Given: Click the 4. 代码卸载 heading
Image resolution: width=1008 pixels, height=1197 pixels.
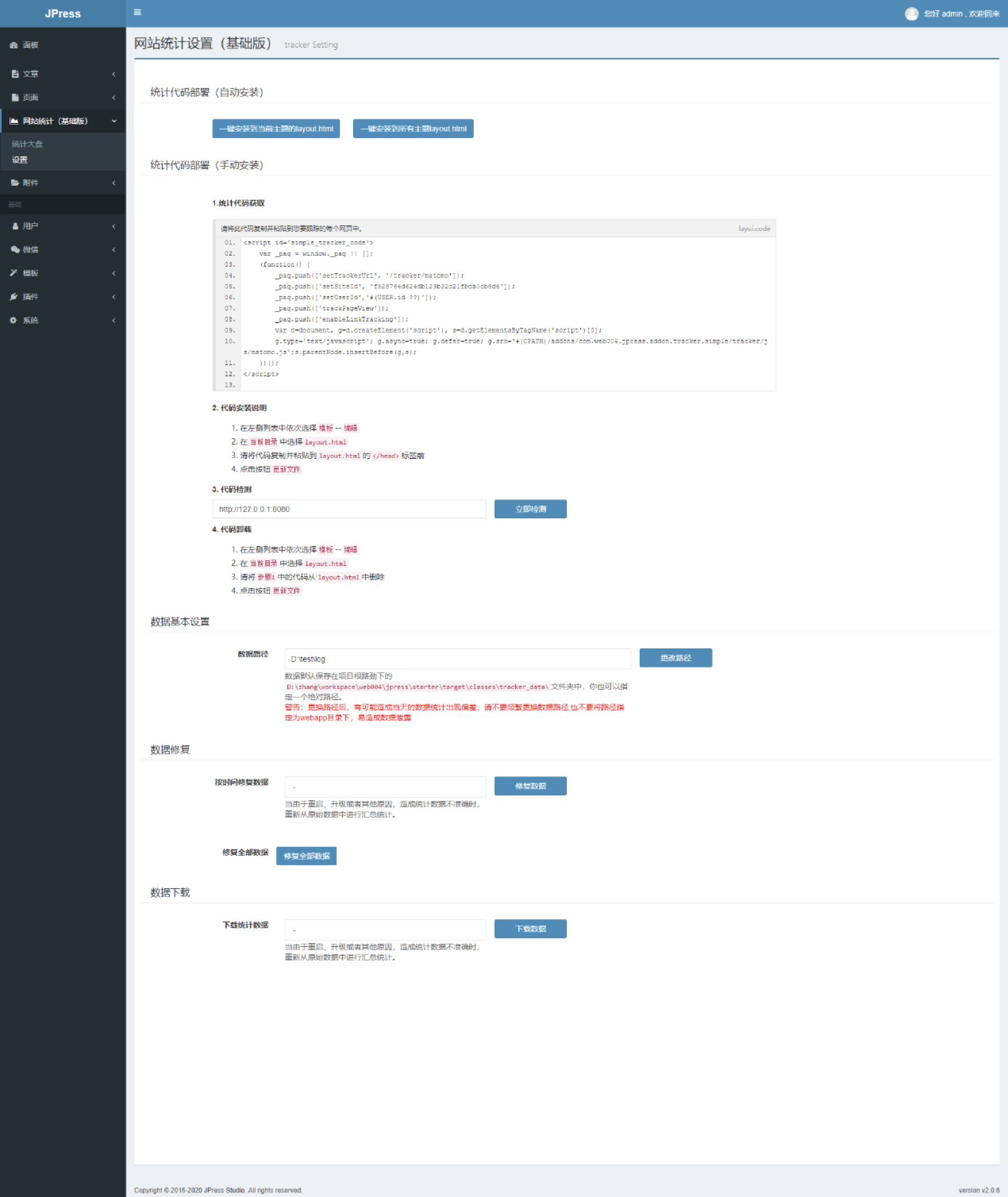Looking at the screenshot, I should click(232, 529).
